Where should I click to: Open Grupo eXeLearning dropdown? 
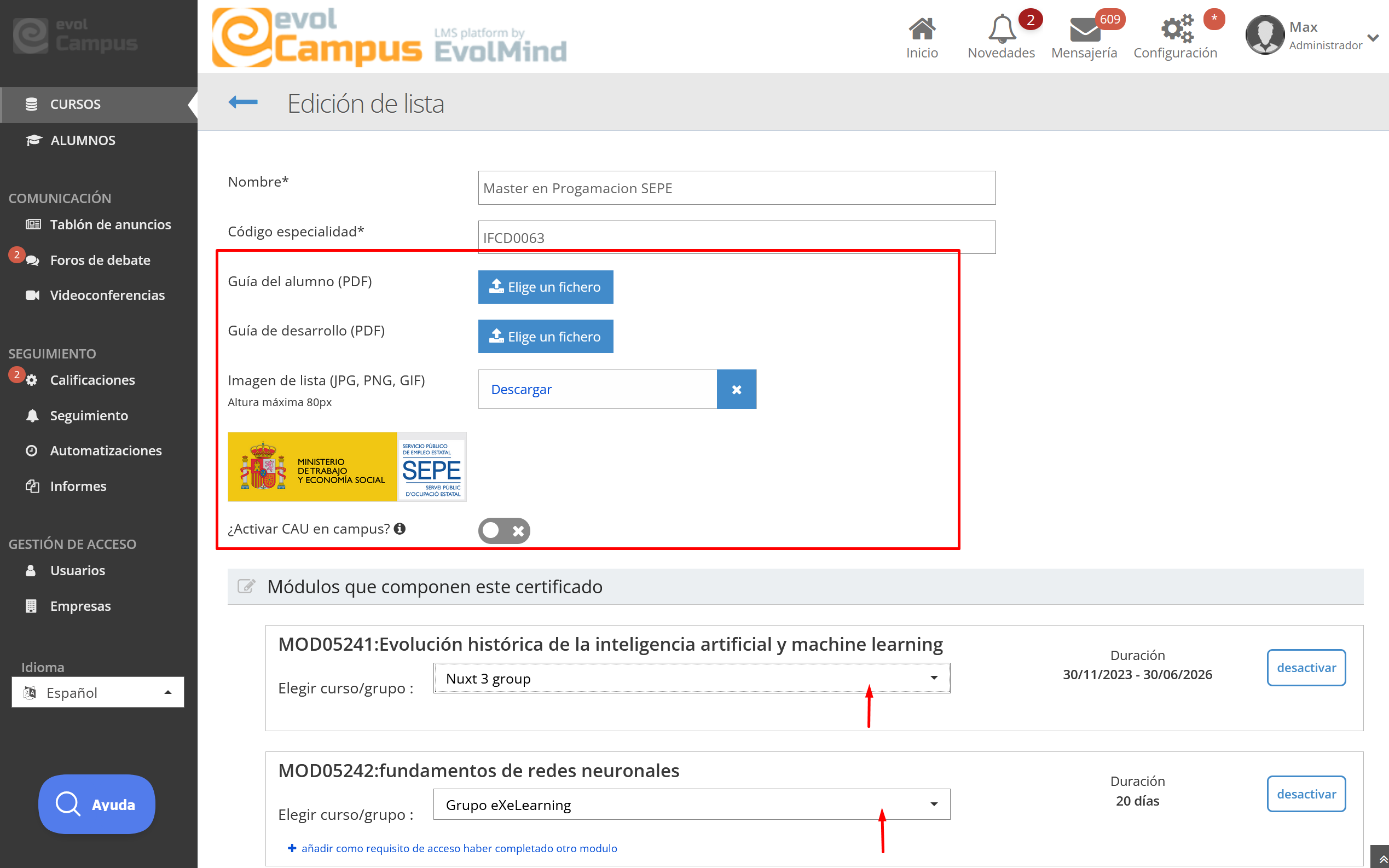tap(692, 805)
